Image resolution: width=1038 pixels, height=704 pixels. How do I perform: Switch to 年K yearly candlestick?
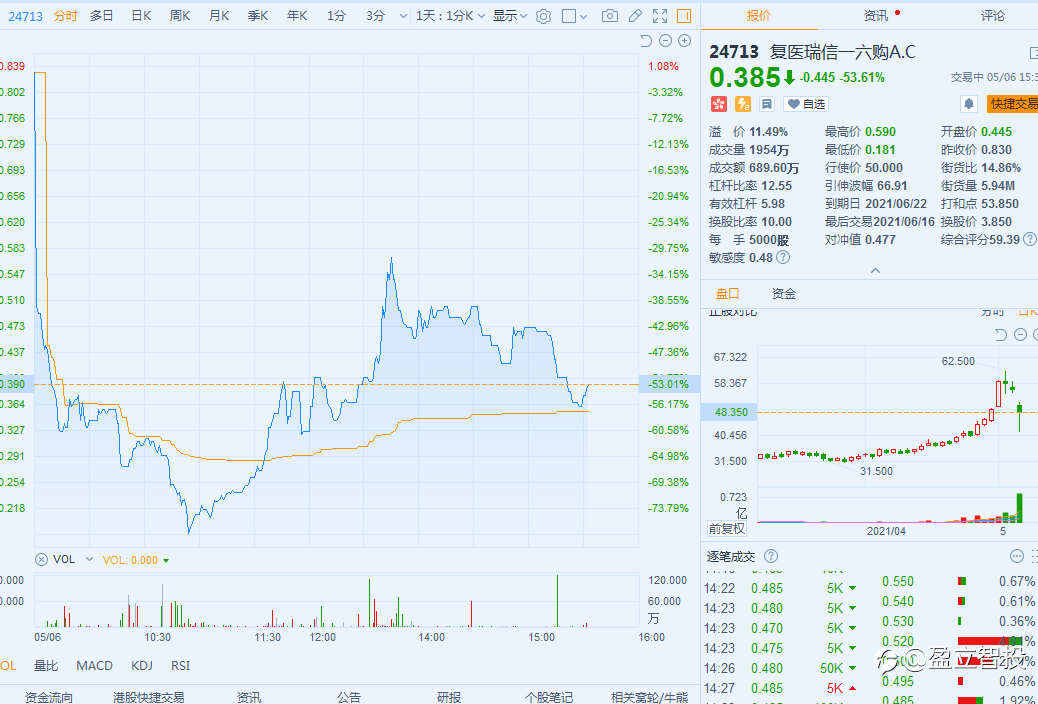(x=297, y=16)
